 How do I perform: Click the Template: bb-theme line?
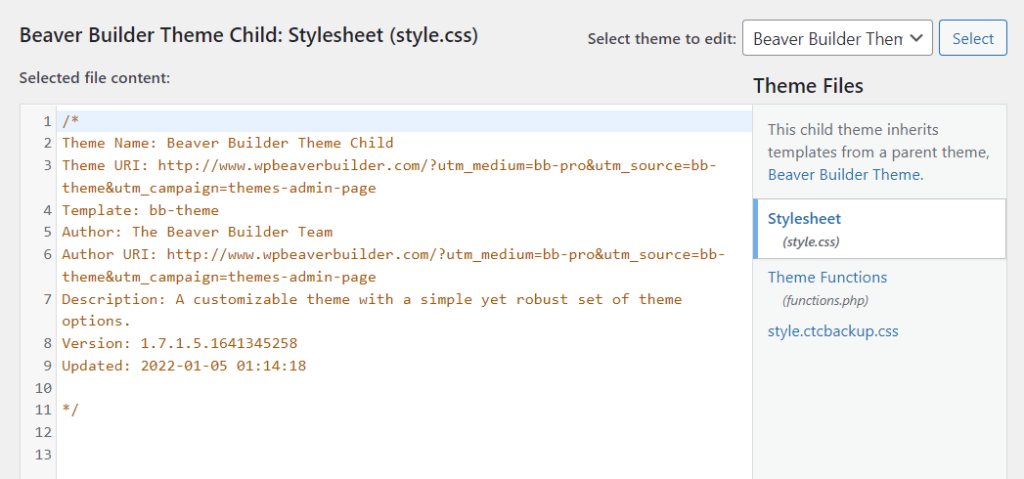point(140,210)
